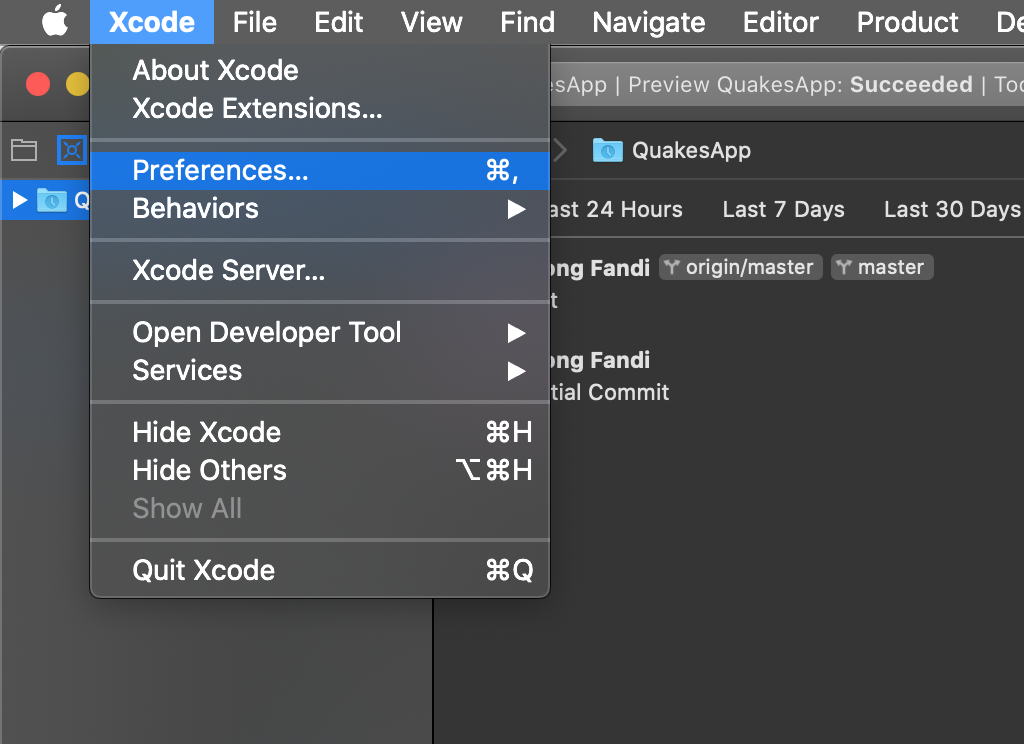Click the origin/master branch badge
1024x744 pixels.
[740, 267]
